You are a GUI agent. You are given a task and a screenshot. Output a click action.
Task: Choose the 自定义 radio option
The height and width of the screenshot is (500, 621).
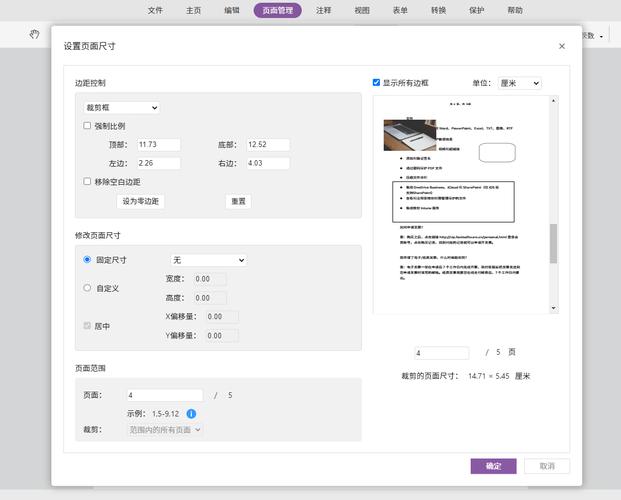(87, 288)
